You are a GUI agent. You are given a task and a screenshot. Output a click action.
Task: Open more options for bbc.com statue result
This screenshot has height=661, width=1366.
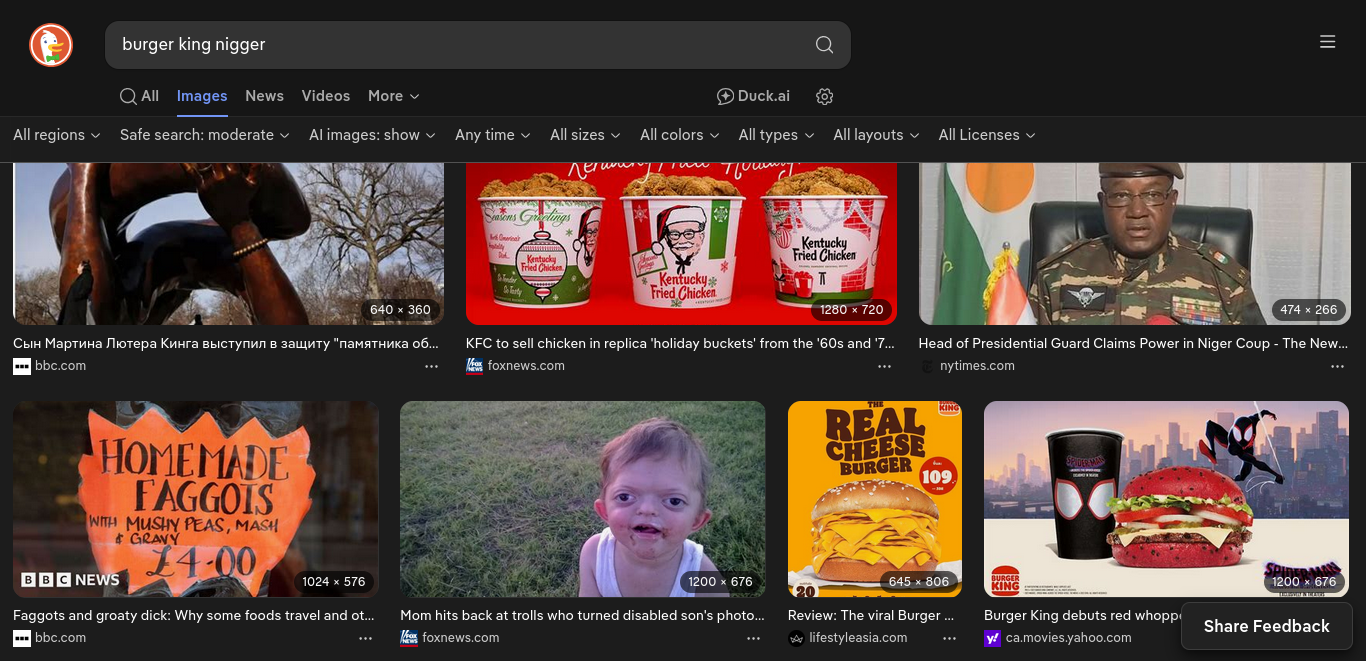432,367
